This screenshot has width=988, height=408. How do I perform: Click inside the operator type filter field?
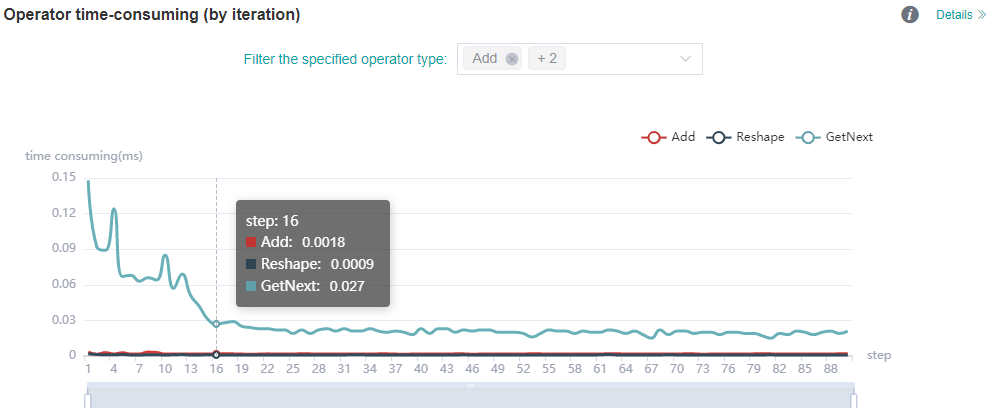[620, 59]
